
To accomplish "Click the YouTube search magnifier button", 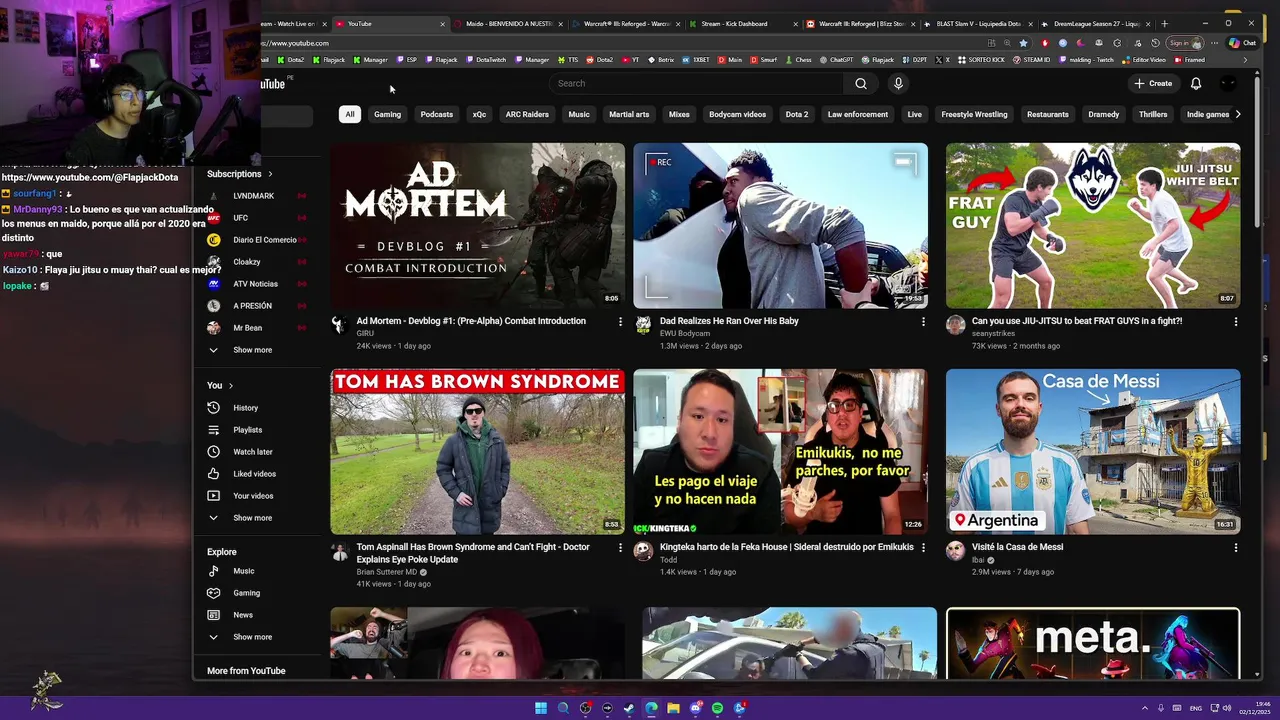I will click(861, 83).
